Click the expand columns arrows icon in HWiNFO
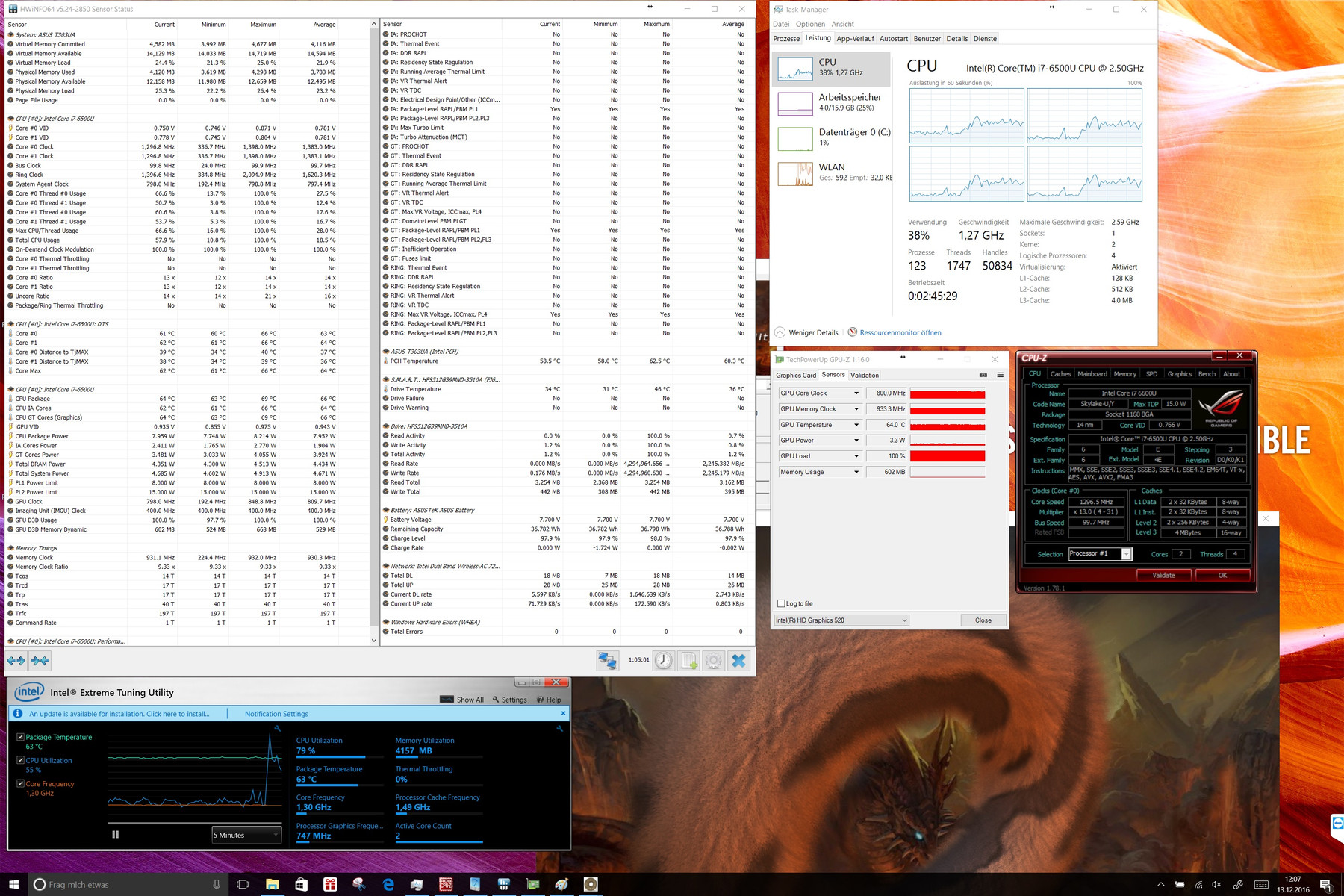The width and height of the screenshot is (1344, 896). click(16, 660)
